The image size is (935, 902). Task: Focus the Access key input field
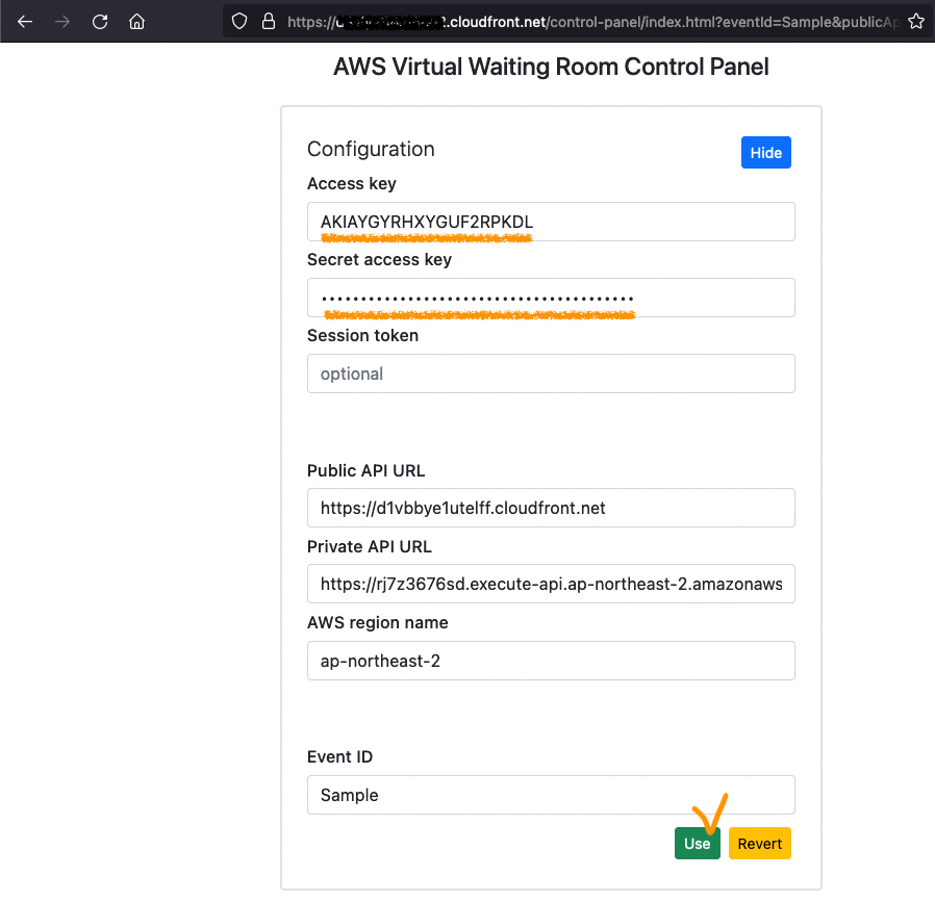551,222
